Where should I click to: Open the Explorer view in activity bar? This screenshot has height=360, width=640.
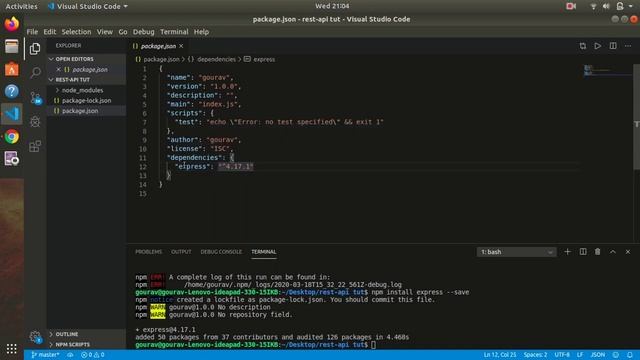[x=35, y=49]
